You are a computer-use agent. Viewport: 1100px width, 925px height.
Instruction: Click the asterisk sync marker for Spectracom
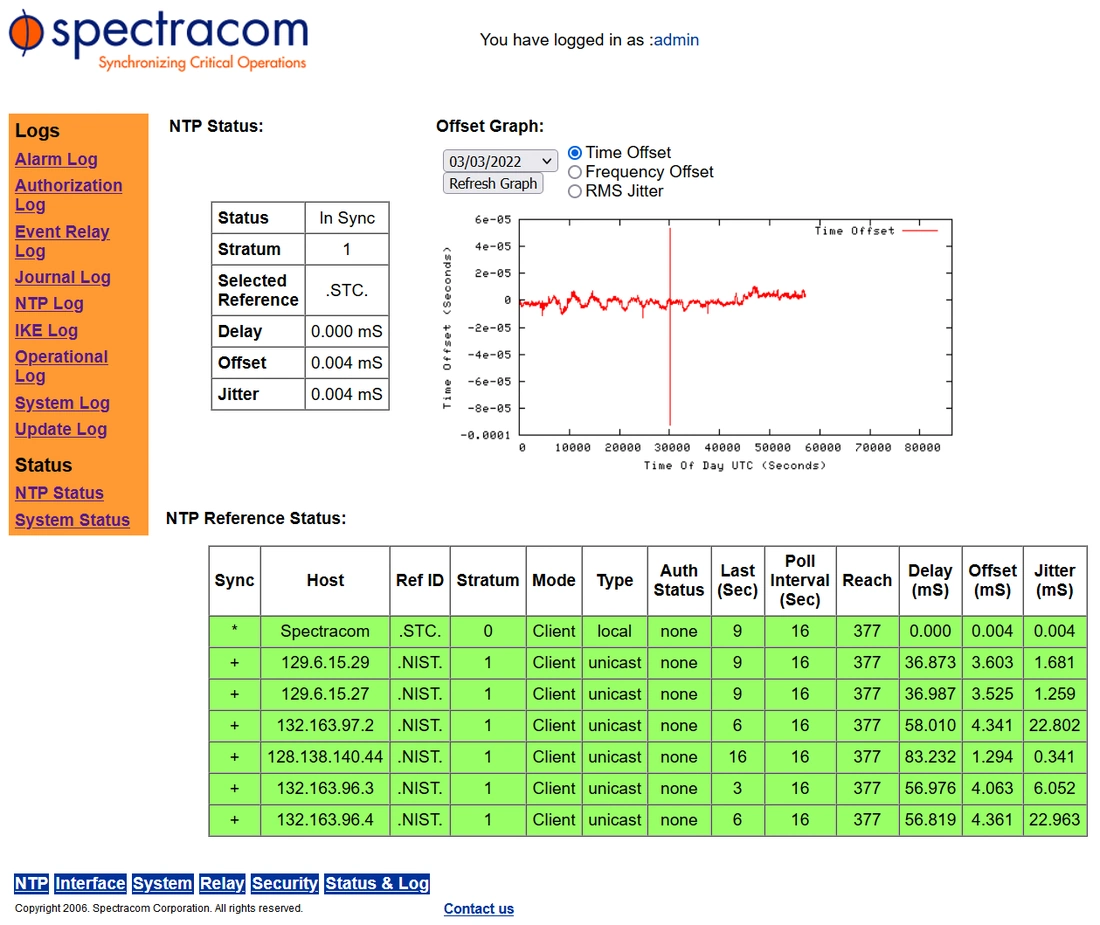[234, 631]
